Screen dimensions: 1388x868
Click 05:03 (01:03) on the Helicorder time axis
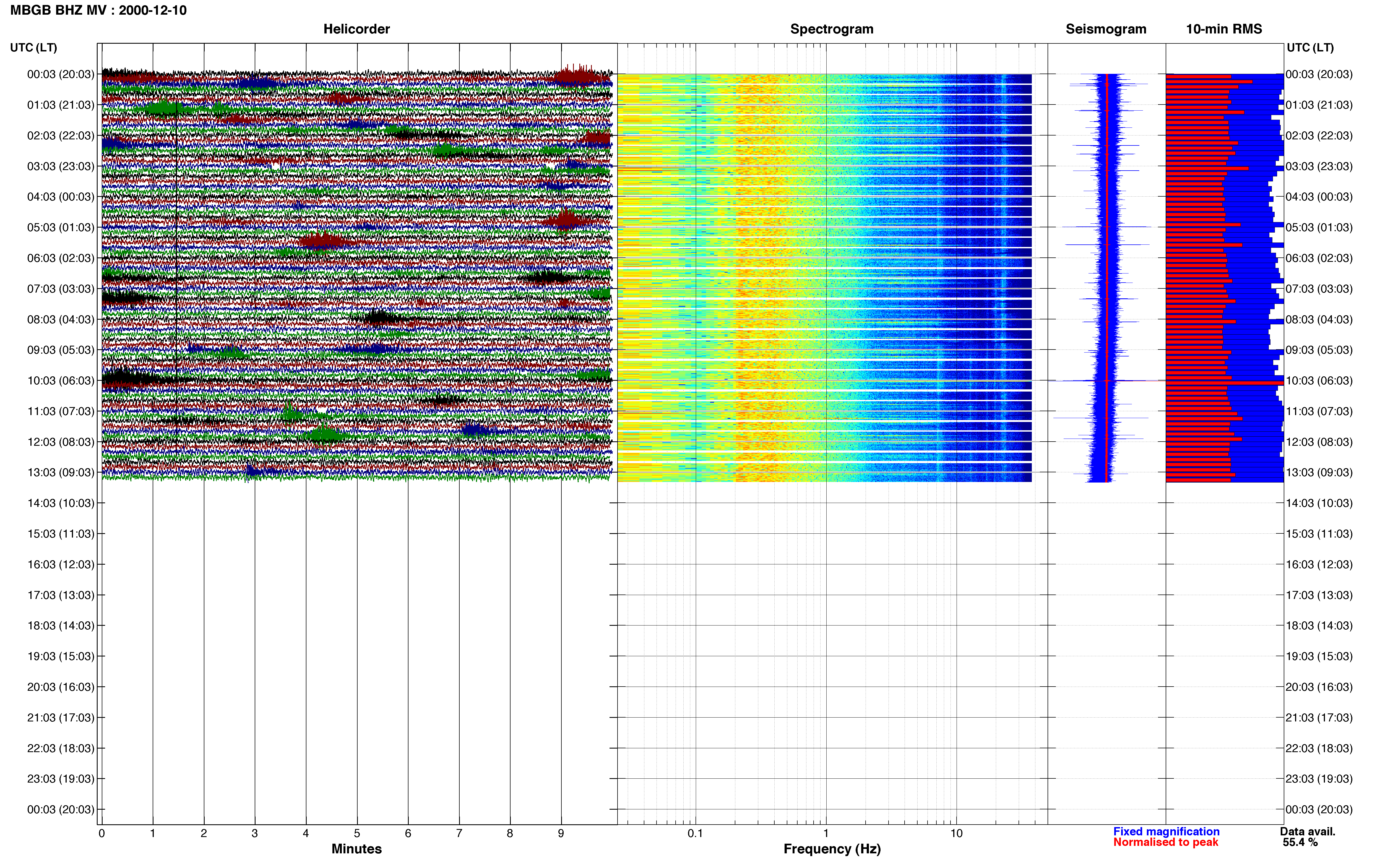point(61,227)
